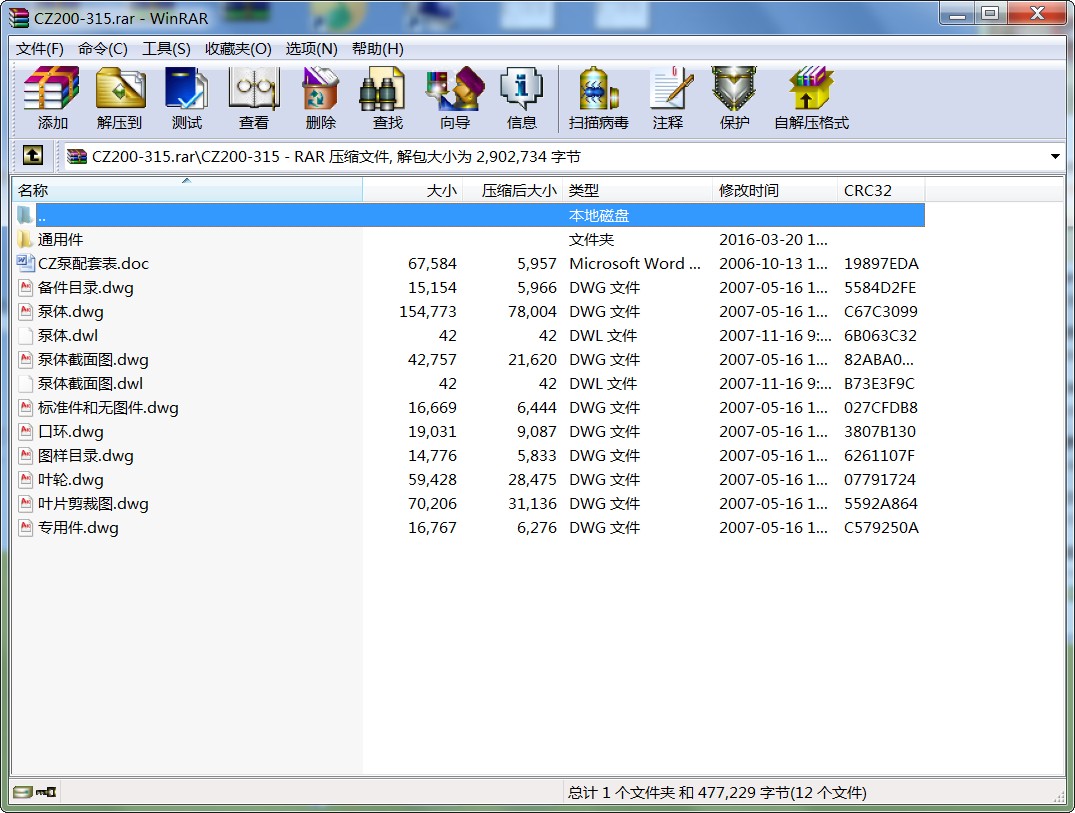Viewport: 1075px width, 813px height.
Task: Sort by the Name (名称) column header
Action: (x=187, y=190)
